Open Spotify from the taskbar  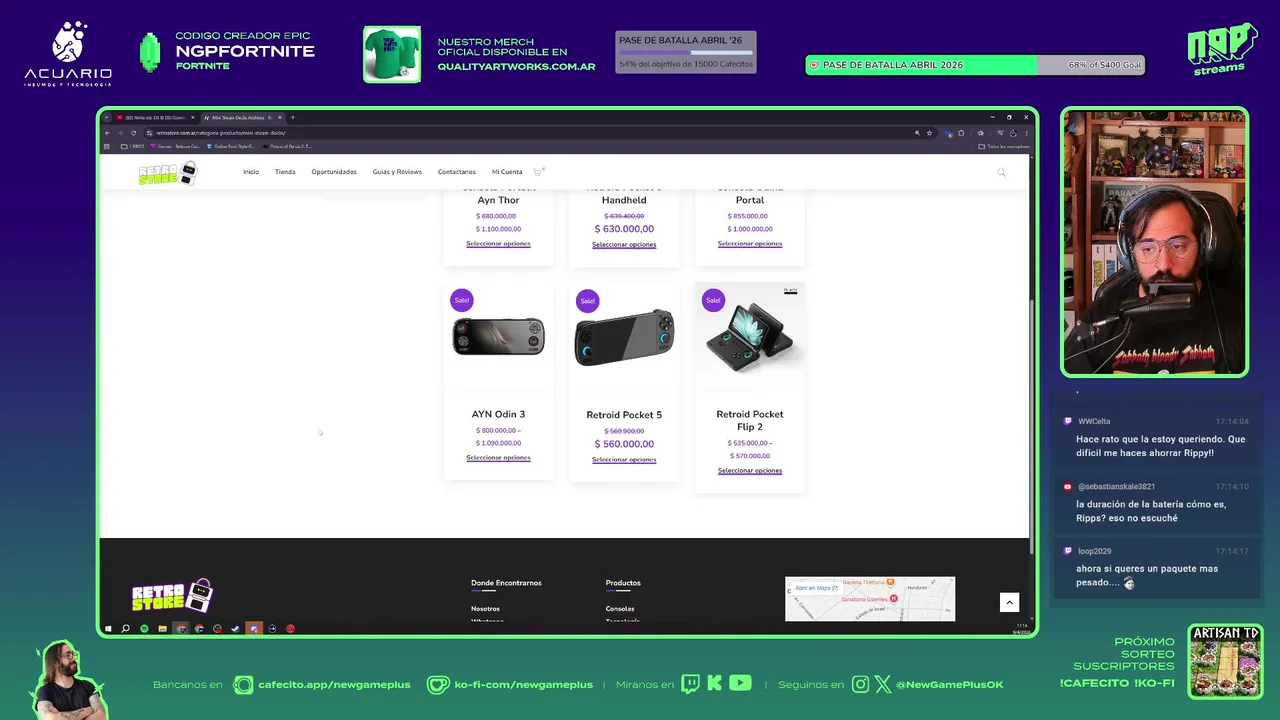[144, 629]
